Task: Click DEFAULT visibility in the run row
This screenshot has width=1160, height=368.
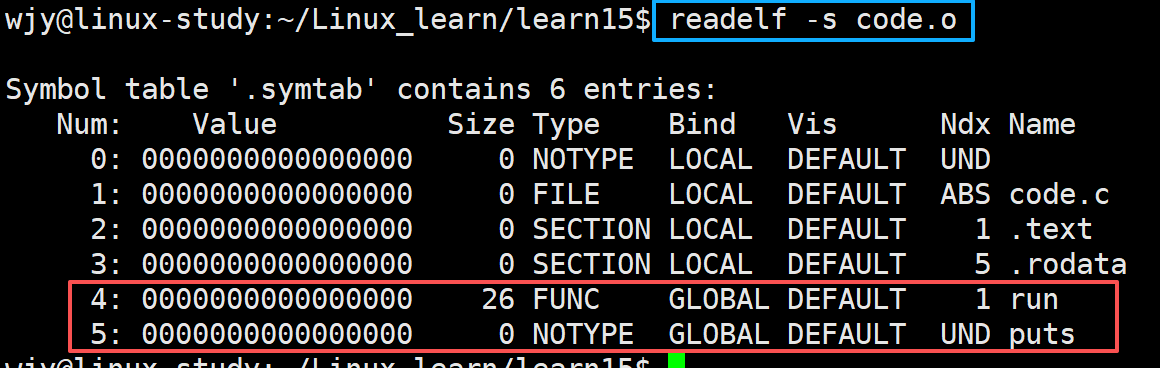Action: point(846,299)
